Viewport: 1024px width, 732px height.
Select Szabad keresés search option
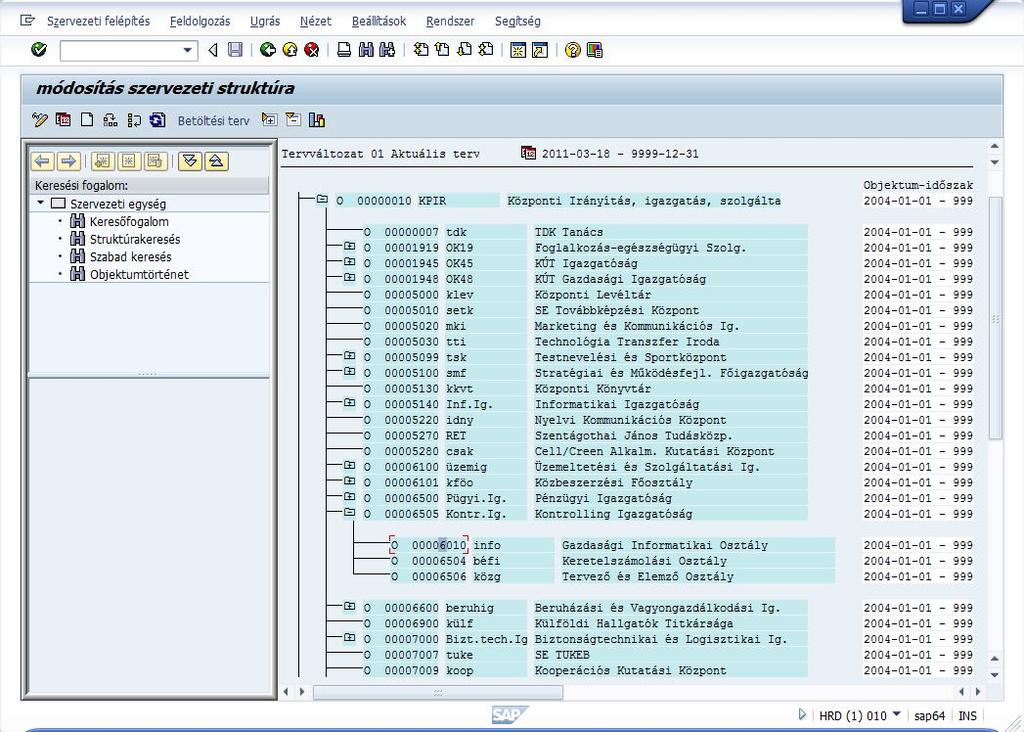tap(131, 257)
